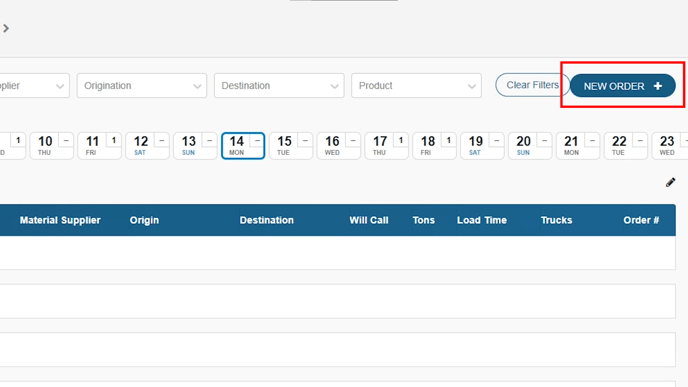Viewport: 688px width, 387px height.
Task: Select date 21 MON
Action: tap(577, 146)
